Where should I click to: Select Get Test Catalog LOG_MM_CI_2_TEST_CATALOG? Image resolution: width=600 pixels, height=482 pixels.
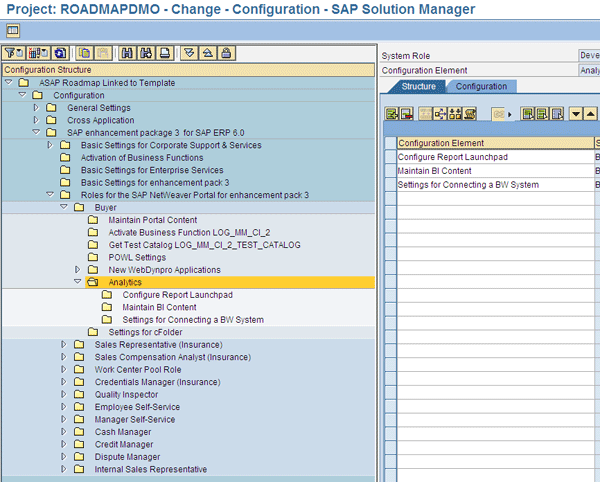204,245
